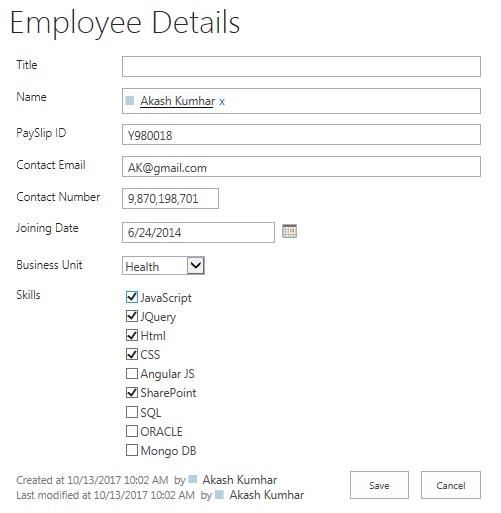Click the 'Title' field label
The width and height of the screenshot is (501, 513).
(x=27, y=65)
